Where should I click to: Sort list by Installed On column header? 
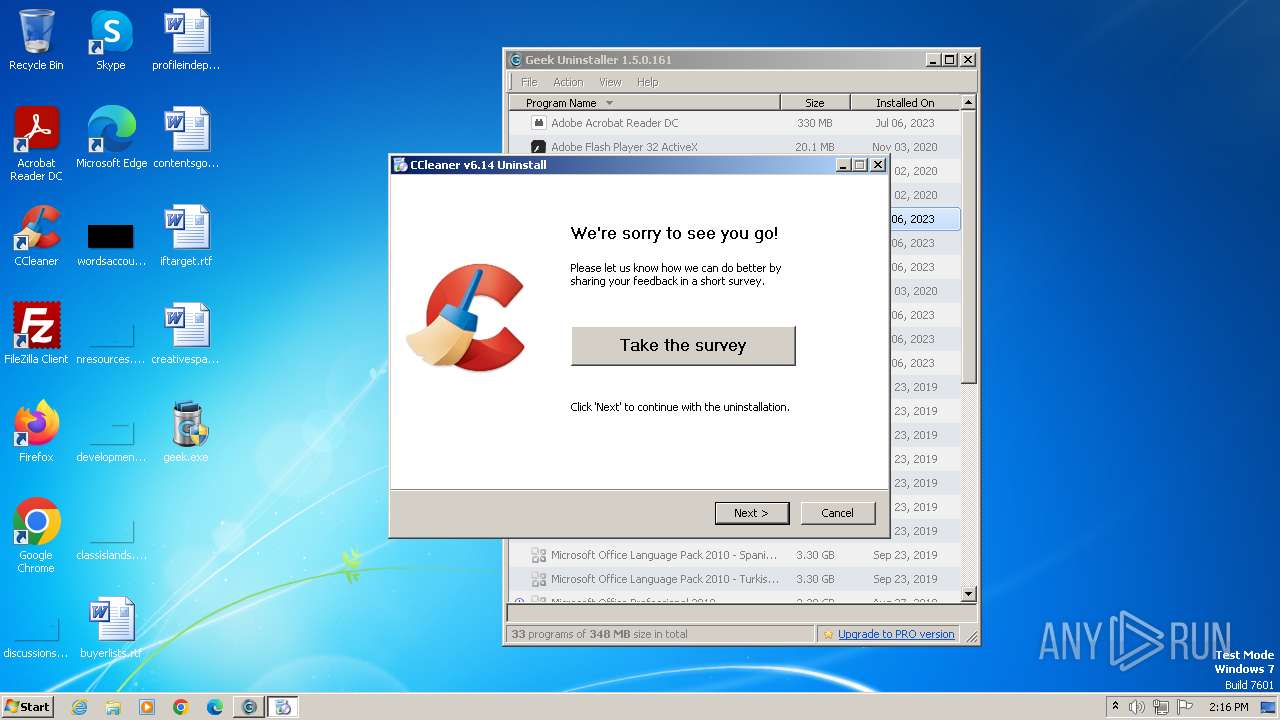tap(905, 103)
